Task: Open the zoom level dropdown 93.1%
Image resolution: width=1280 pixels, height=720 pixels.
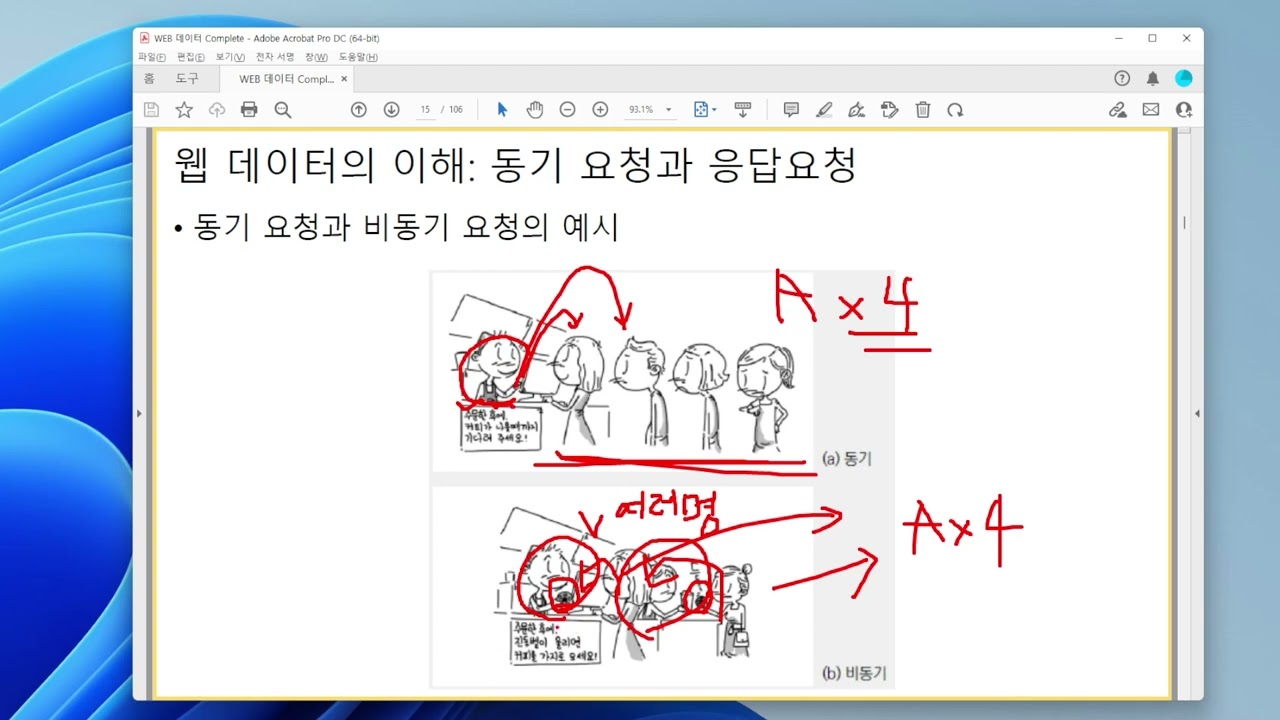Action: [x=650, y=109]
